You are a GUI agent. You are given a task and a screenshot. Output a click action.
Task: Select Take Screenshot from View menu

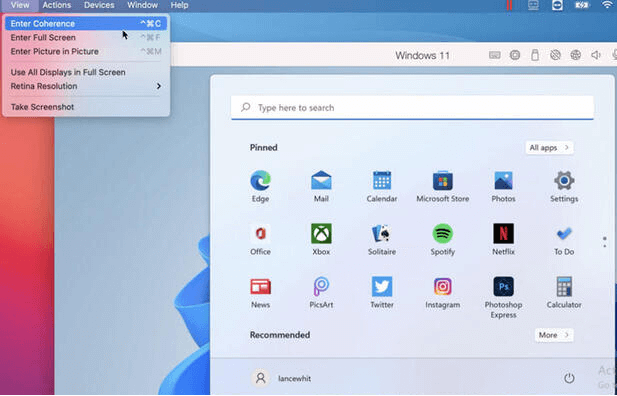(x=87, y=107)
